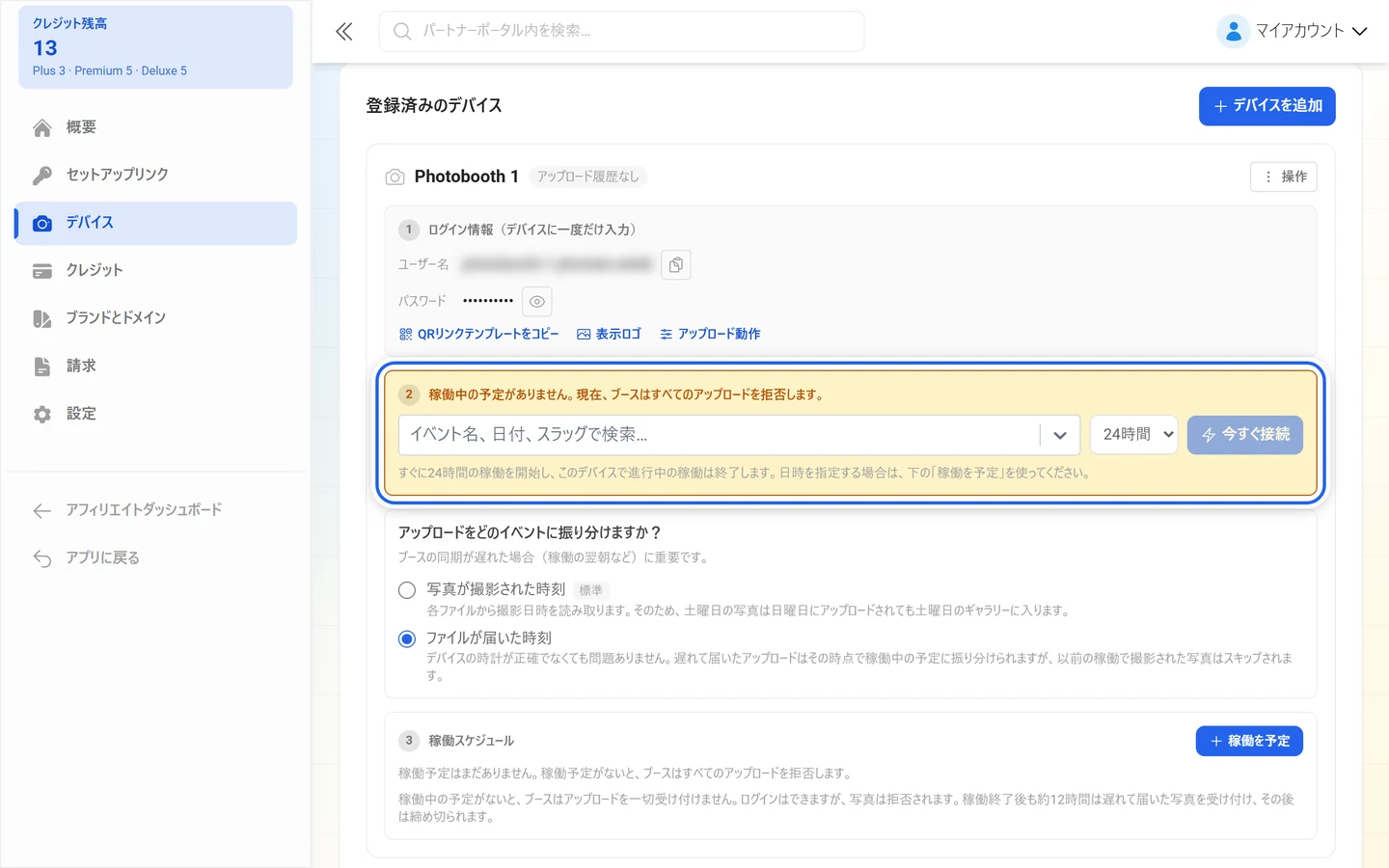The image size is (1389, 868).
Task: Click the 今すぐ接続 button
Action: point(1245,435)
